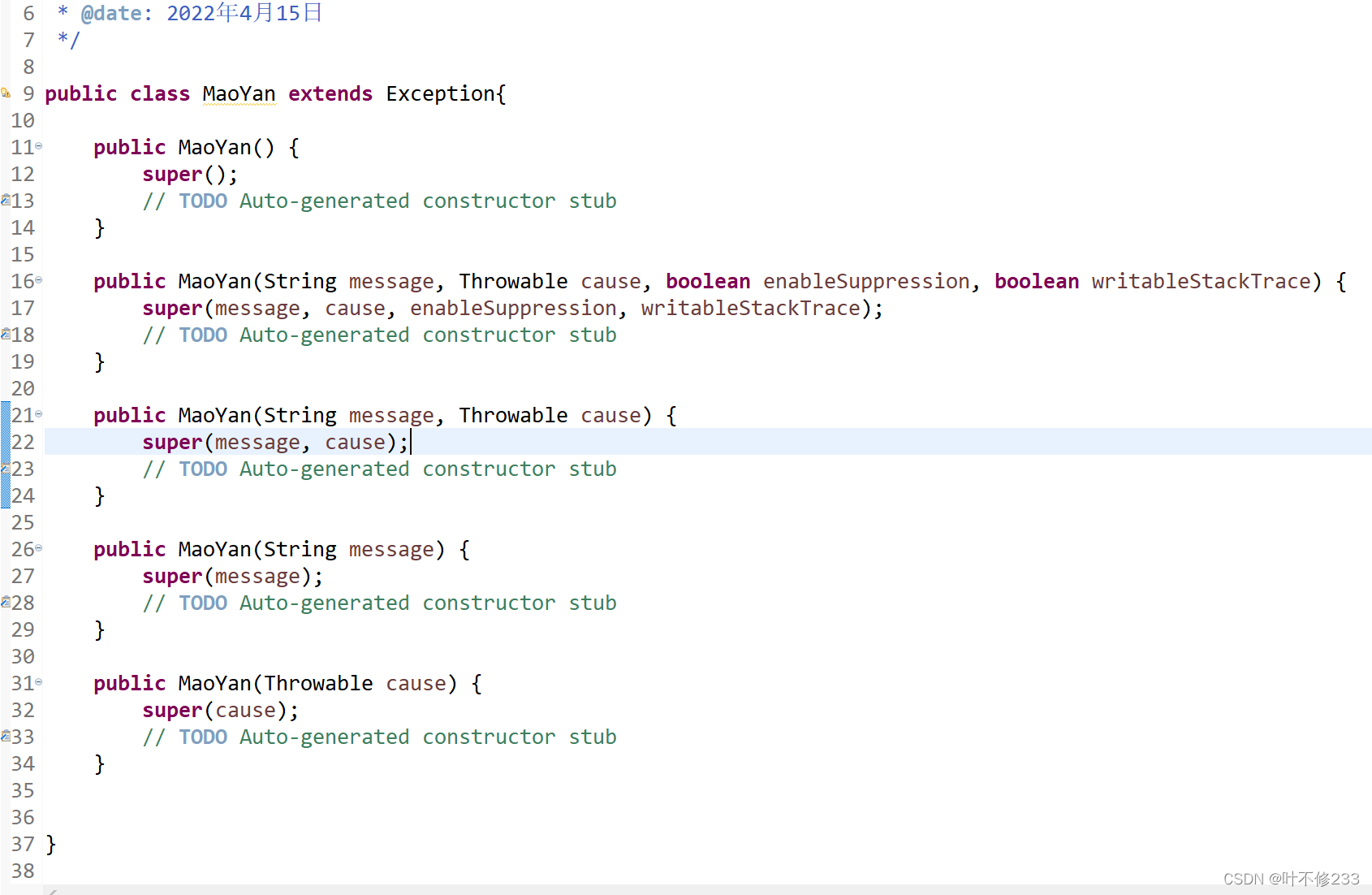Click line number 20
The height and width of the screenshot is (895, 1372).
pyautogui.click(x=23, y=388)
